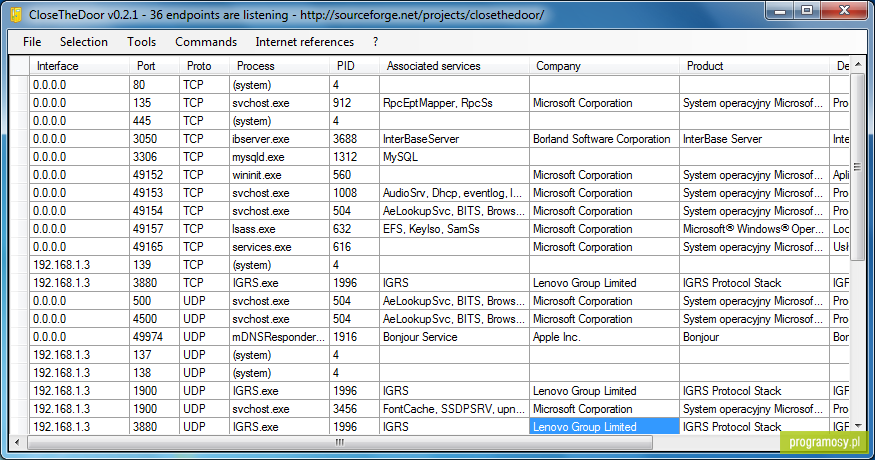This screenshot has width=875, height=460.
Task: Select port 138 cell
Action: 155,372
